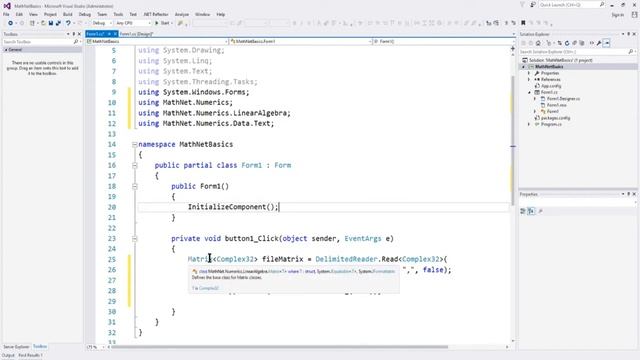The height and width of the screenshot is (360, 640).
Task: Switch to the Toolbox bottom tab
Action: coord(40,347)
